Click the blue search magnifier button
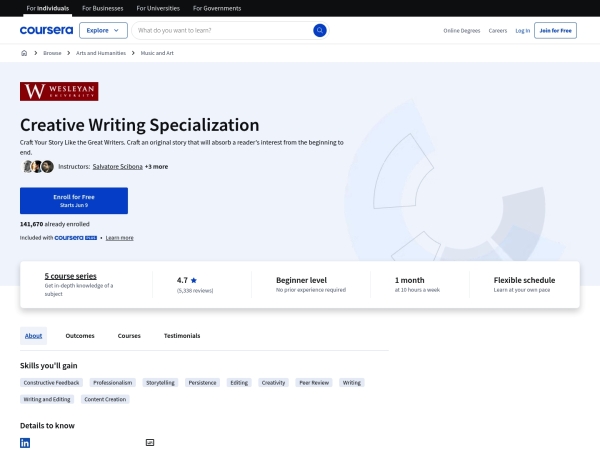This screenshot has width=600, height=450. [x=320, y=30]
